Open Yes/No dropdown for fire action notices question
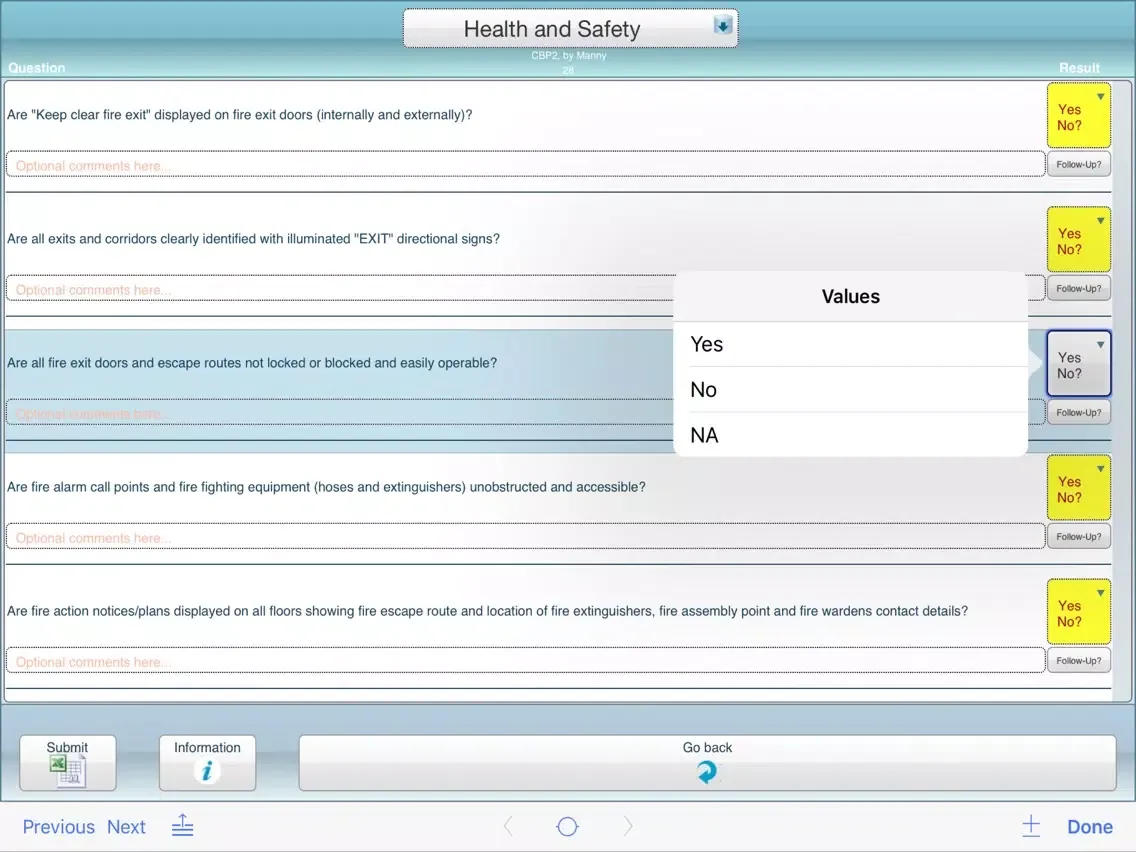Viewport: 1136px width, 852px height. [1078, 612]
